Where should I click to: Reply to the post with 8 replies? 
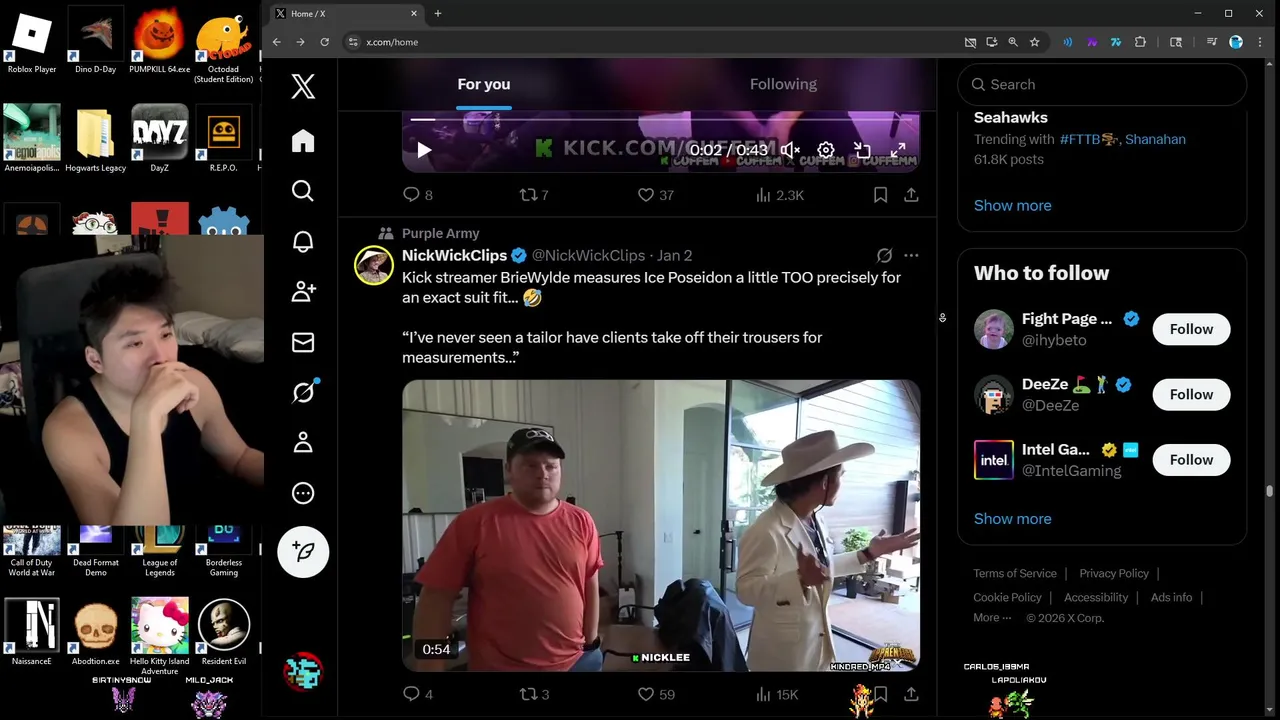point(417,195)
